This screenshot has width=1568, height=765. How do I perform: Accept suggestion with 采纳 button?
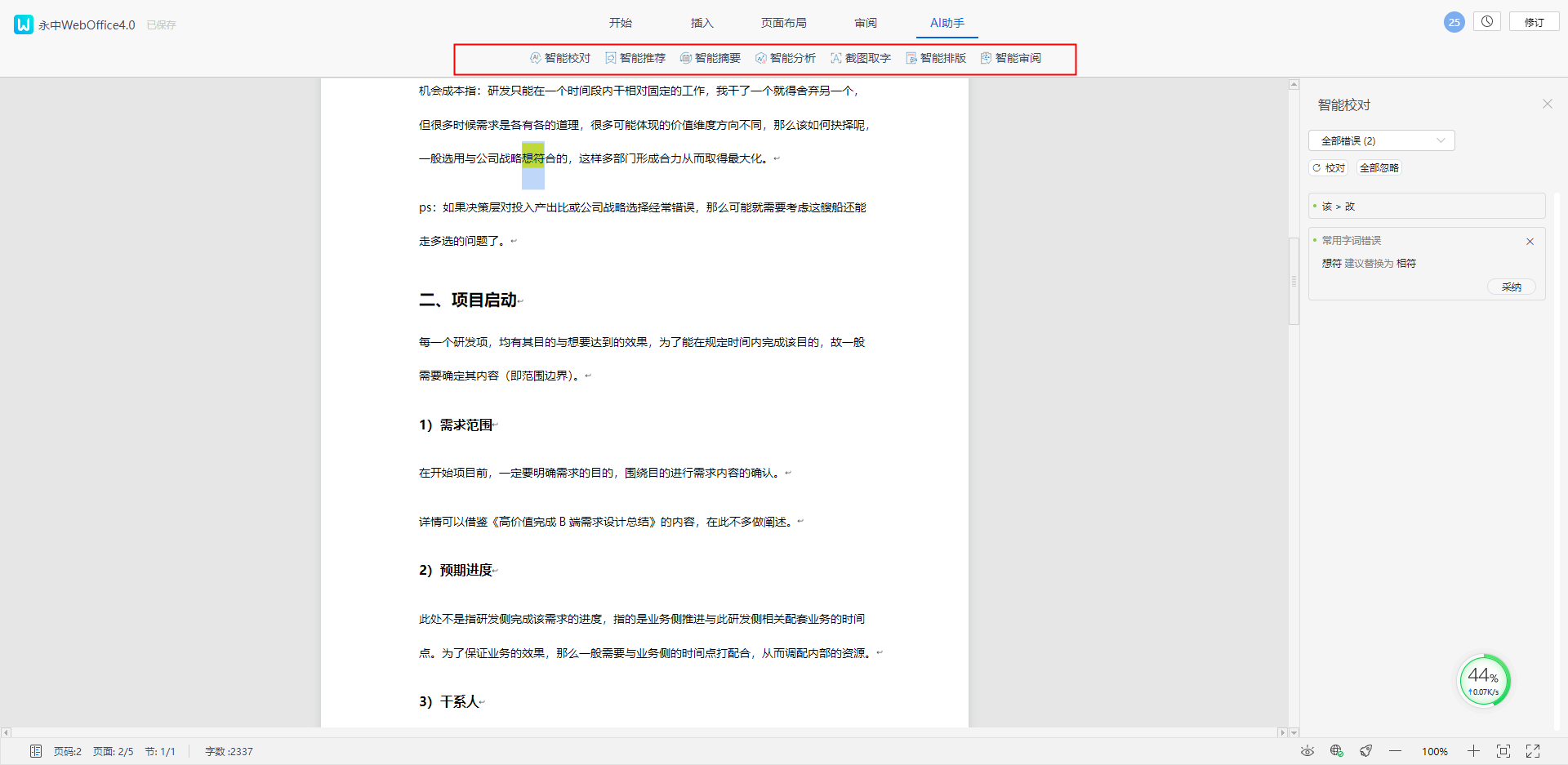(x=1511, y=287)
